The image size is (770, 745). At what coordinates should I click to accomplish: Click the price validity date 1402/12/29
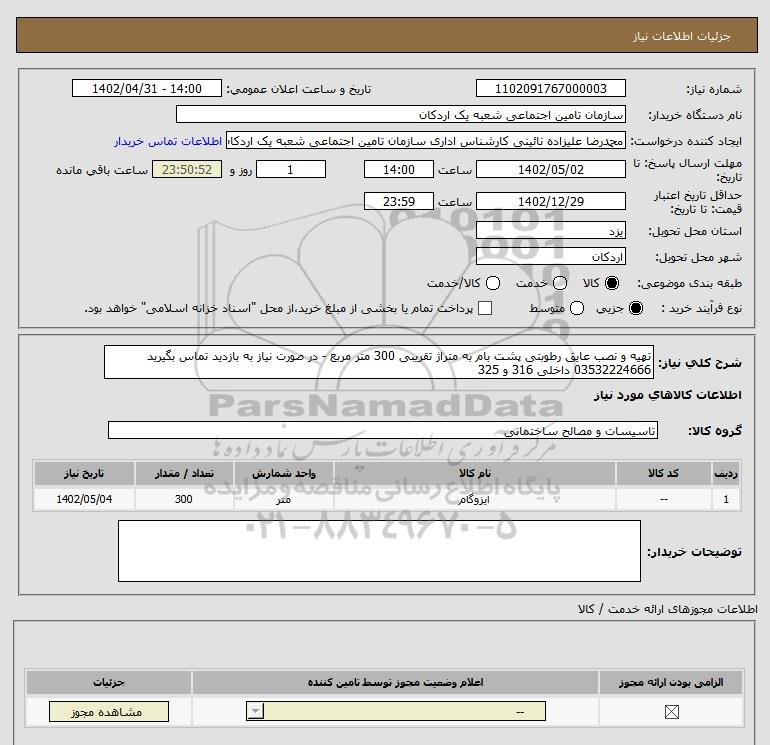550,201
